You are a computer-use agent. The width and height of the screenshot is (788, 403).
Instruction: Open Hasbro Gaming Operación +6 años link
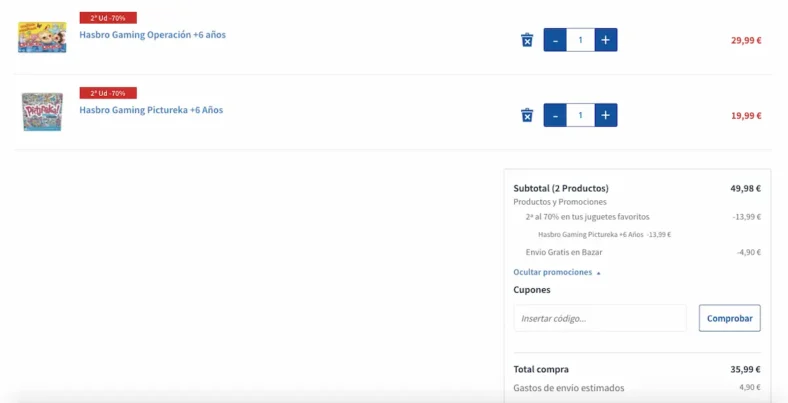[x=152, y=35]
